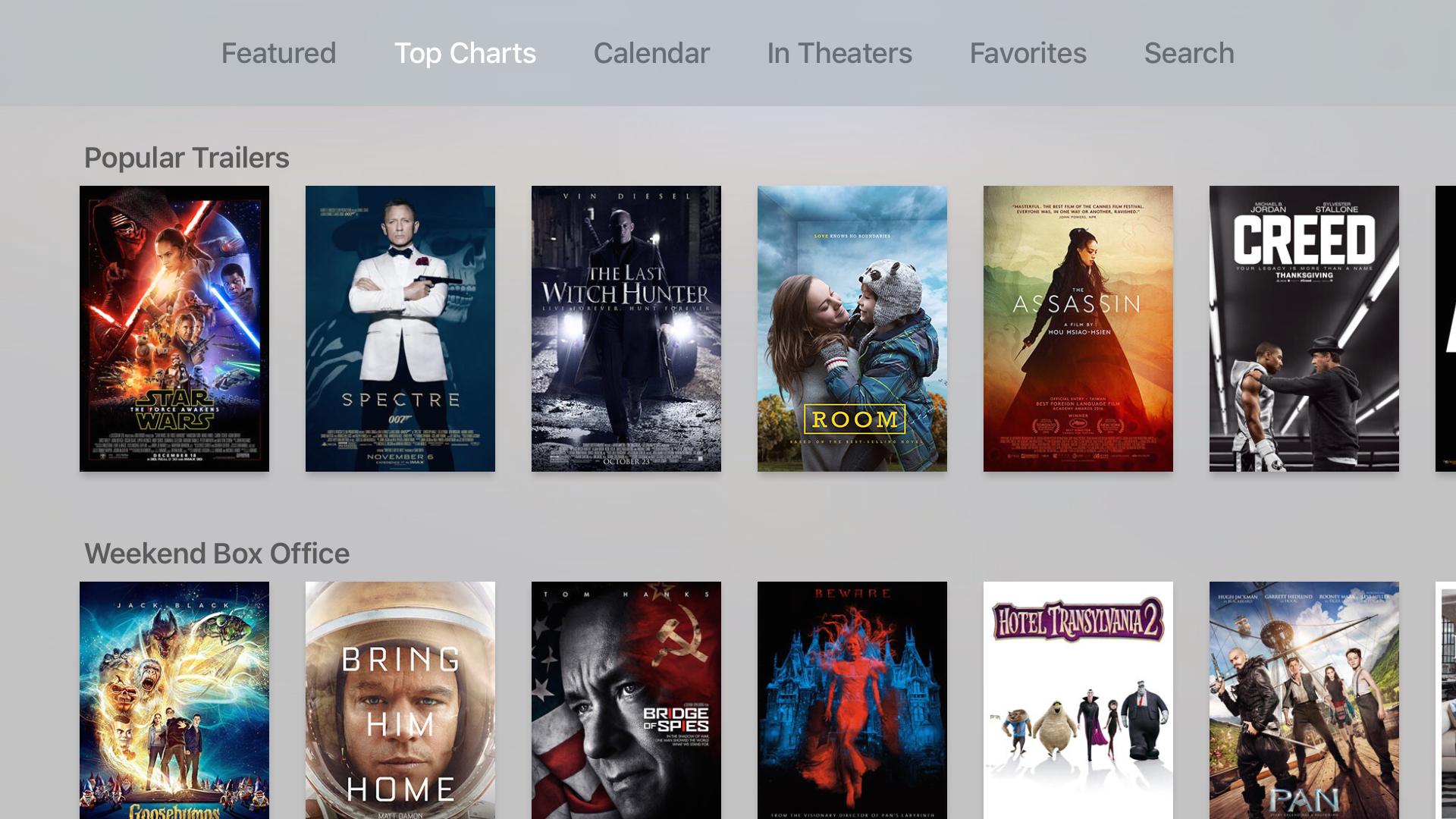Open The Assassin movie poster
The height and width of the screenshot is (819, 1456).
(x=1078, y=328)
